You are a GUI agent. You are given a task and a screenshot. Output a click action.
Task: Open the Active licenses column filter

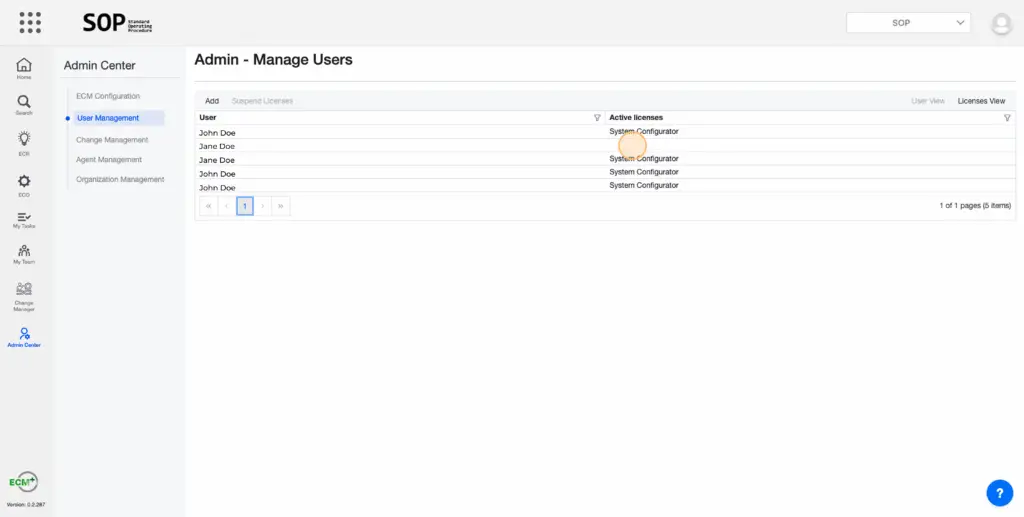click(x=1007, y=118)
